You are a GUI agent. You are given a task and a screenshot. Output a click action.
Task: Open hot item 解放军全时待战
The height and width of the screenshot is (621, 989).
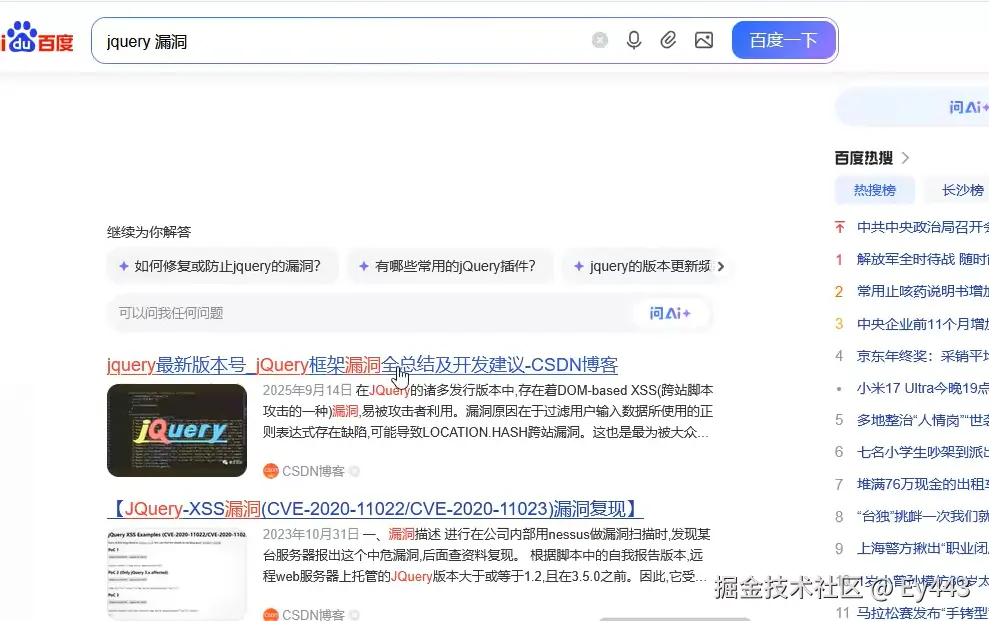click(922, 259)
